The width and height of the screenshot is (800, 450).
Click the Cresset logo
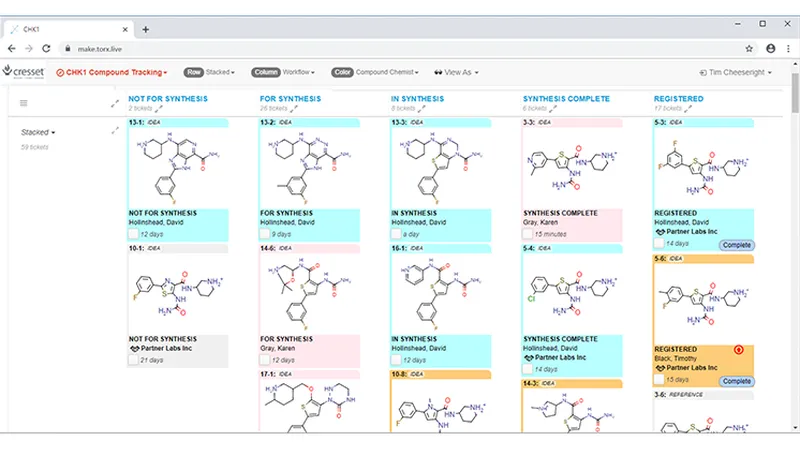tap(23, 72)
